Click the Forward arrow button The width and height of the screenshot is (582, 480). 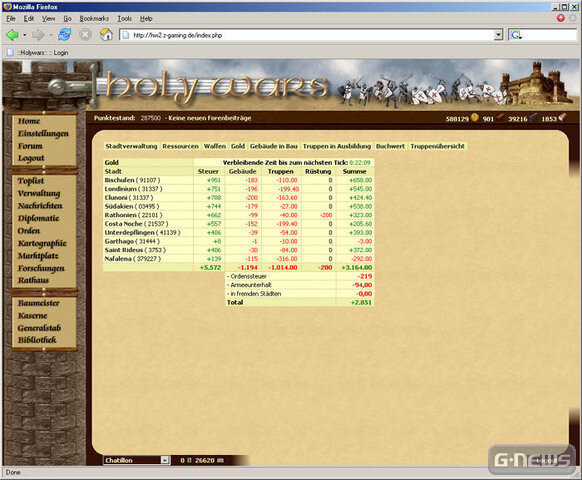point(38,35)
